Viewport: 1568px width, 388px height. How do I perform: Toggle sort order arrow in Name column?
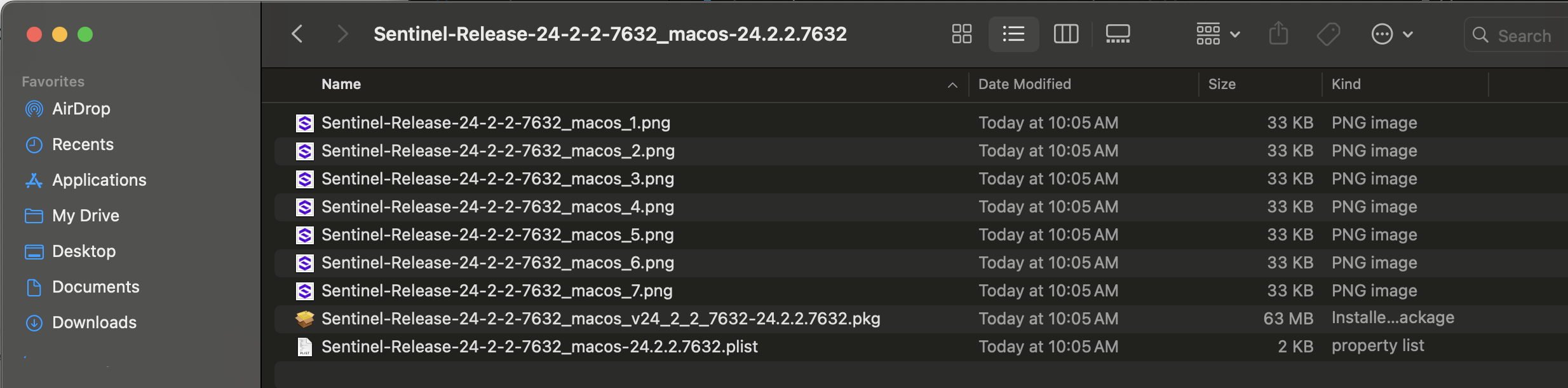pos(952,85)
